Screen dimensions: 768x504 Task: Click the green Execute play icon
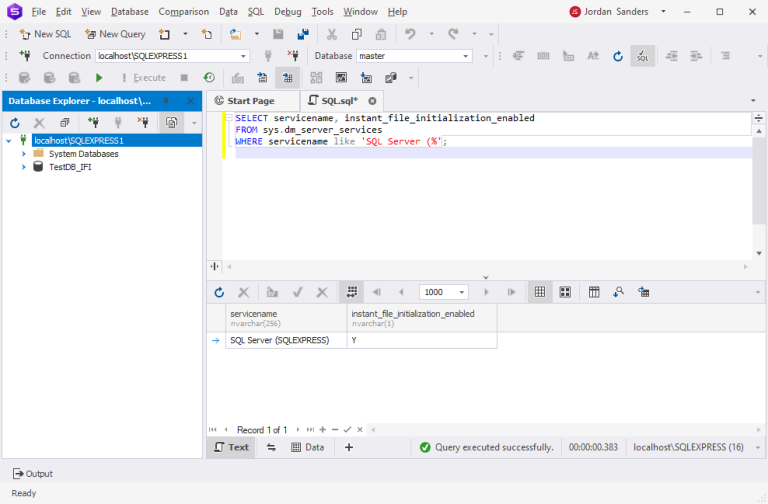99,78
